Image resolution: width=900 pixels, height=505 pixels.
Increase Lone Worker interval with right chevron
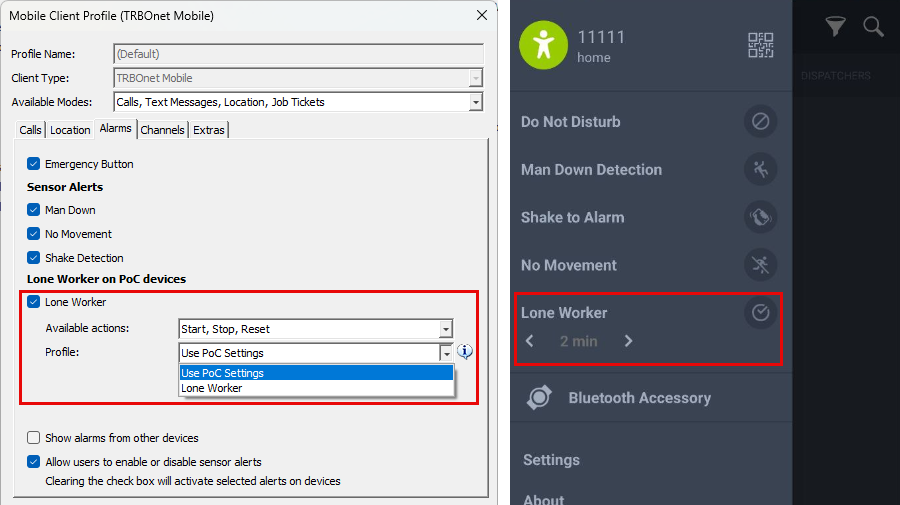(629, 341)
